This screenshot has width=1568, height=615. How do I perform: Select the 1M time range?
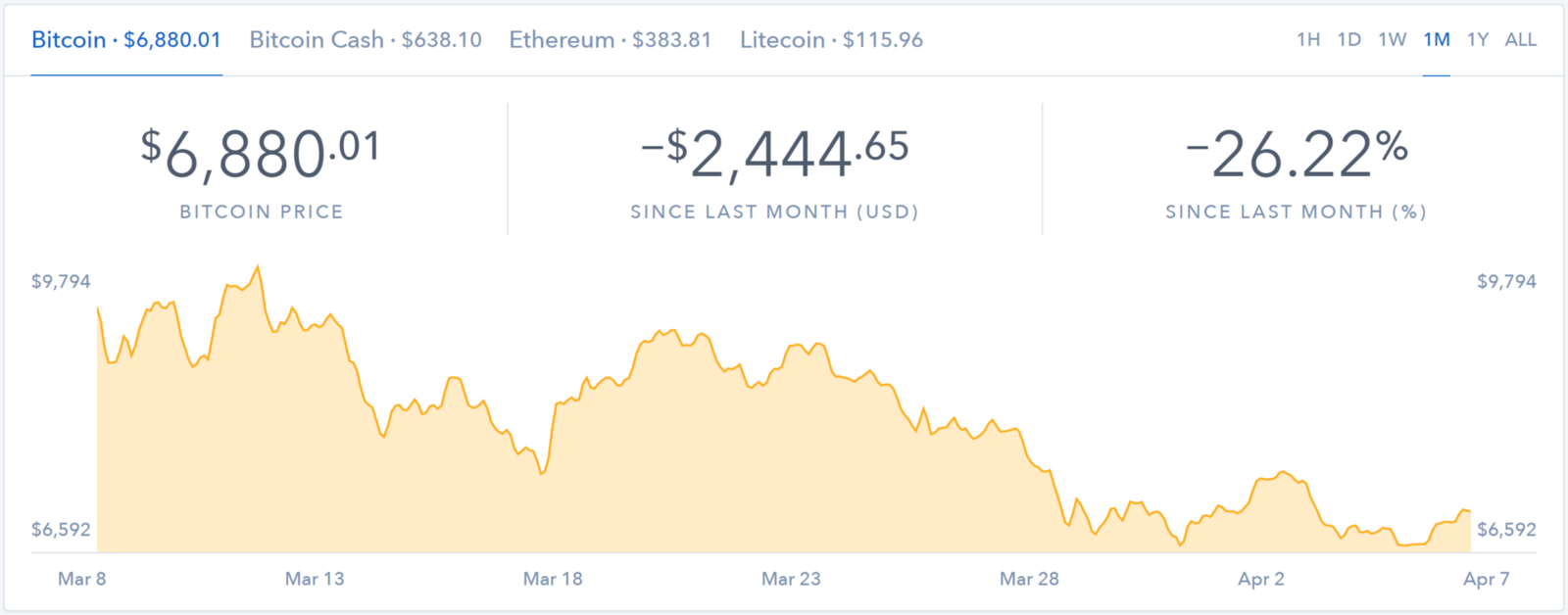[1437, 40]
